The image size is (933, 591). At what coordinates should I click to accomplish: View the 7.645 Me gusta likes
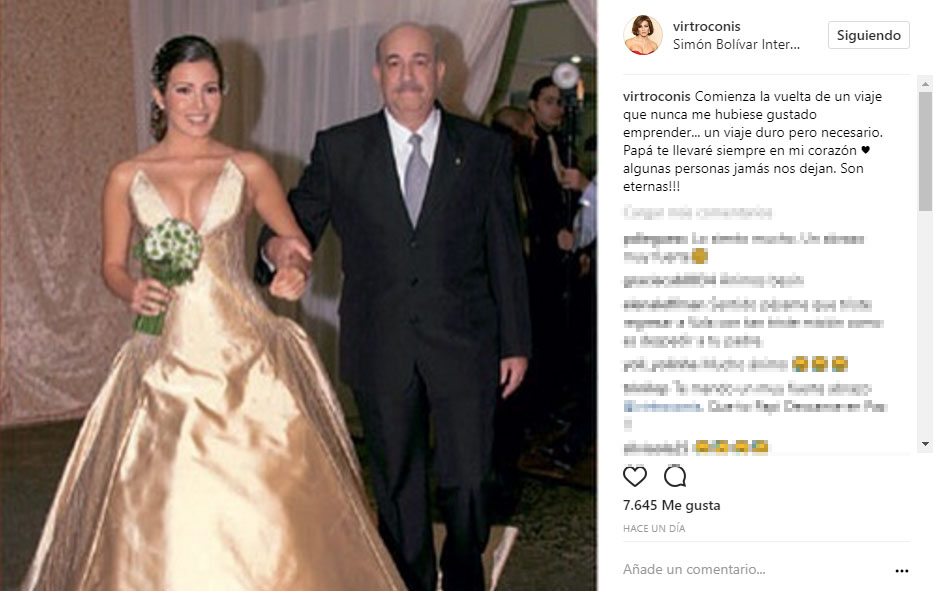click(x=671, y=505)
